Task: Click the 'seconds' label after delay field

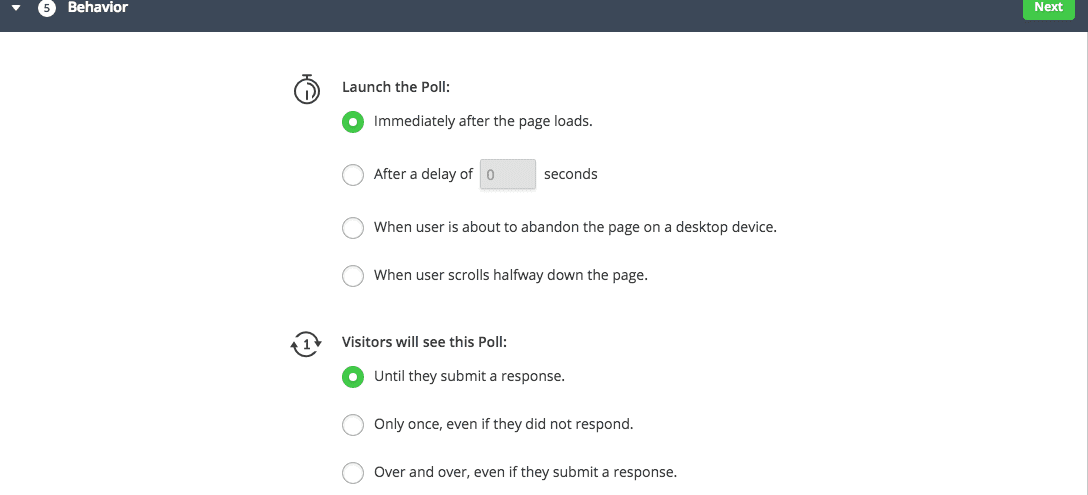Action: 570,174
